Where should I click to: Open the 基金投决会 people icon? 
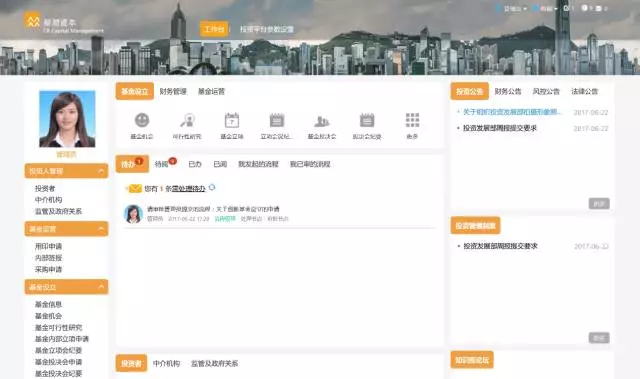[x=322, y=121]
